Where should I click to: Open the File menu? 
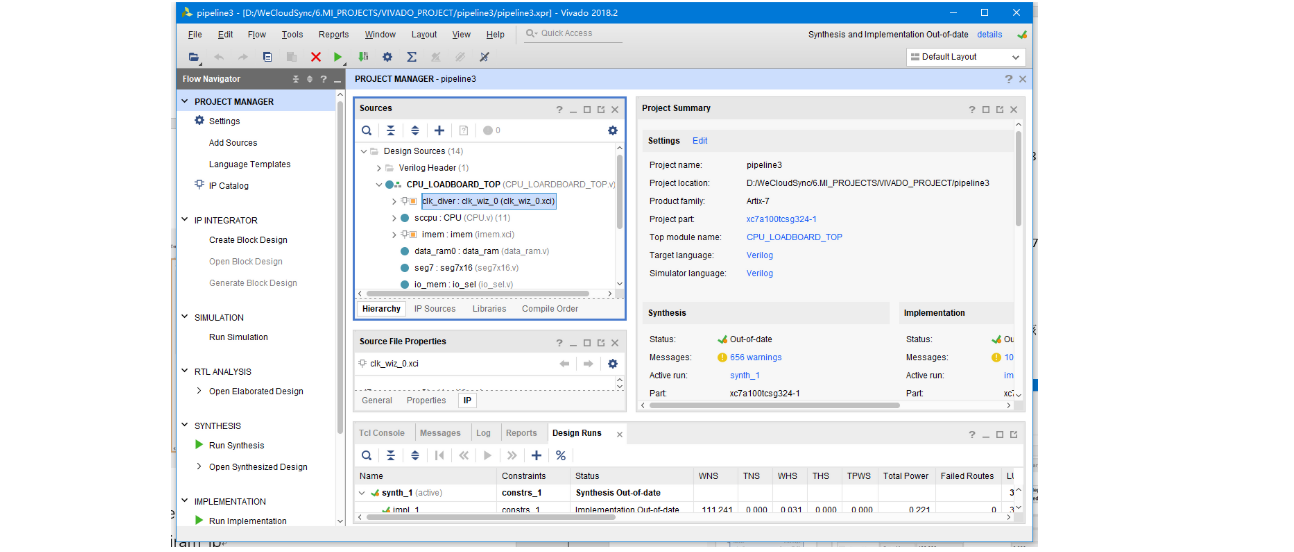click(x=195, y=34)
